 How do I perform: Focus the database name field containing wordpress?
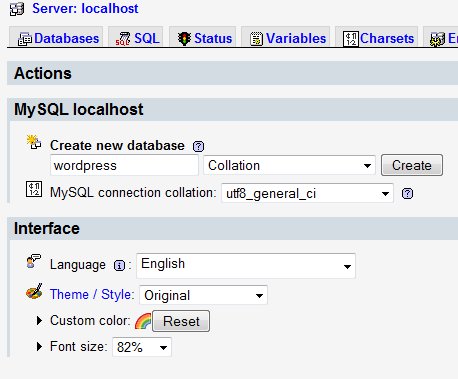click(124, 165)
